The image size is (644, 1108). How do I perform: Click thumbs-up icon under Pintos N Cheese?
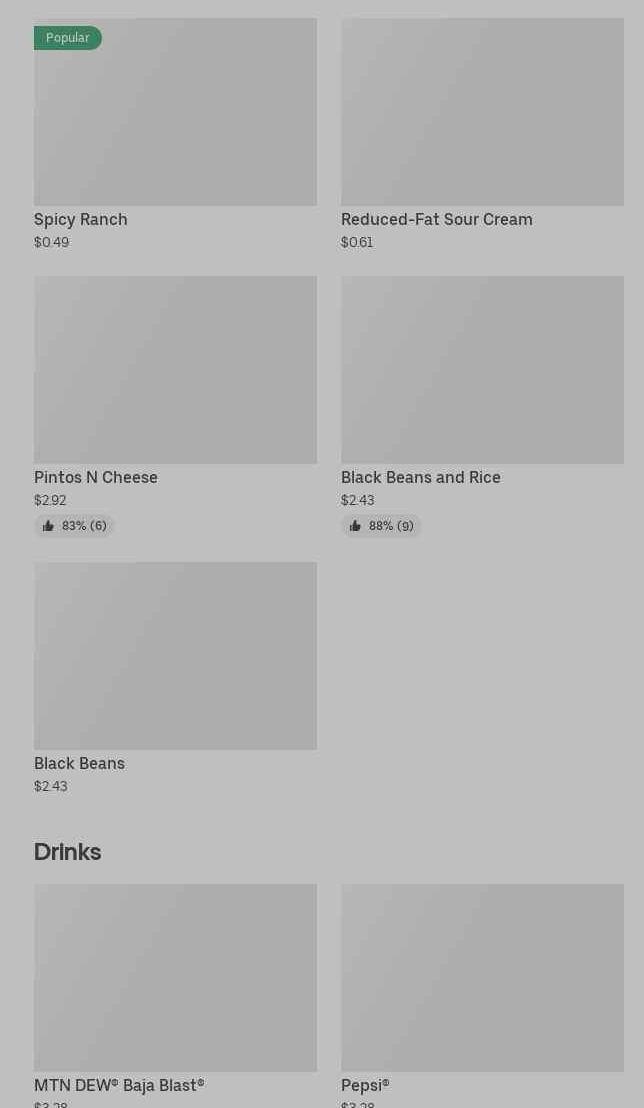(x=48, y=526)
